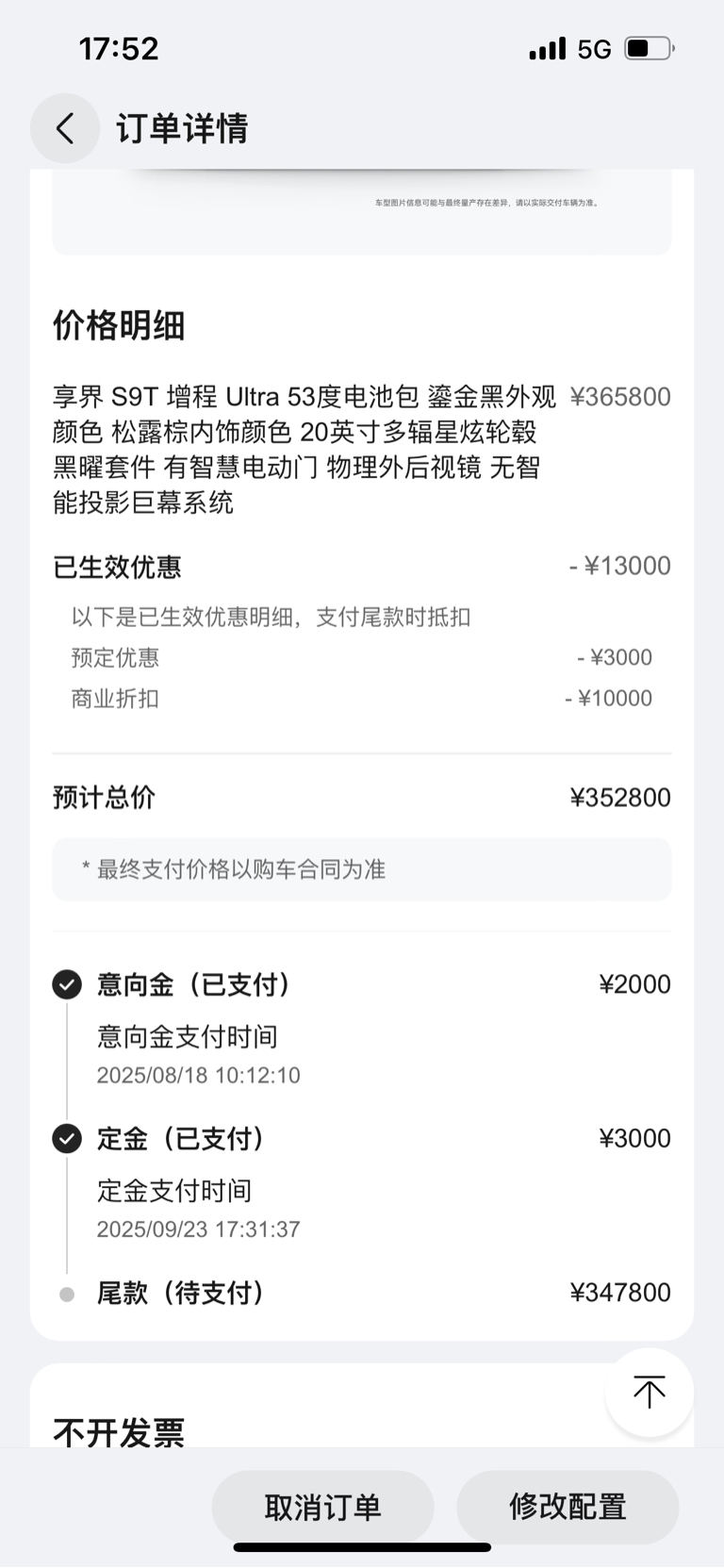724x1568 pixels.
Task: Tap the cellular signal bars icon
Action: pos(548,48)
